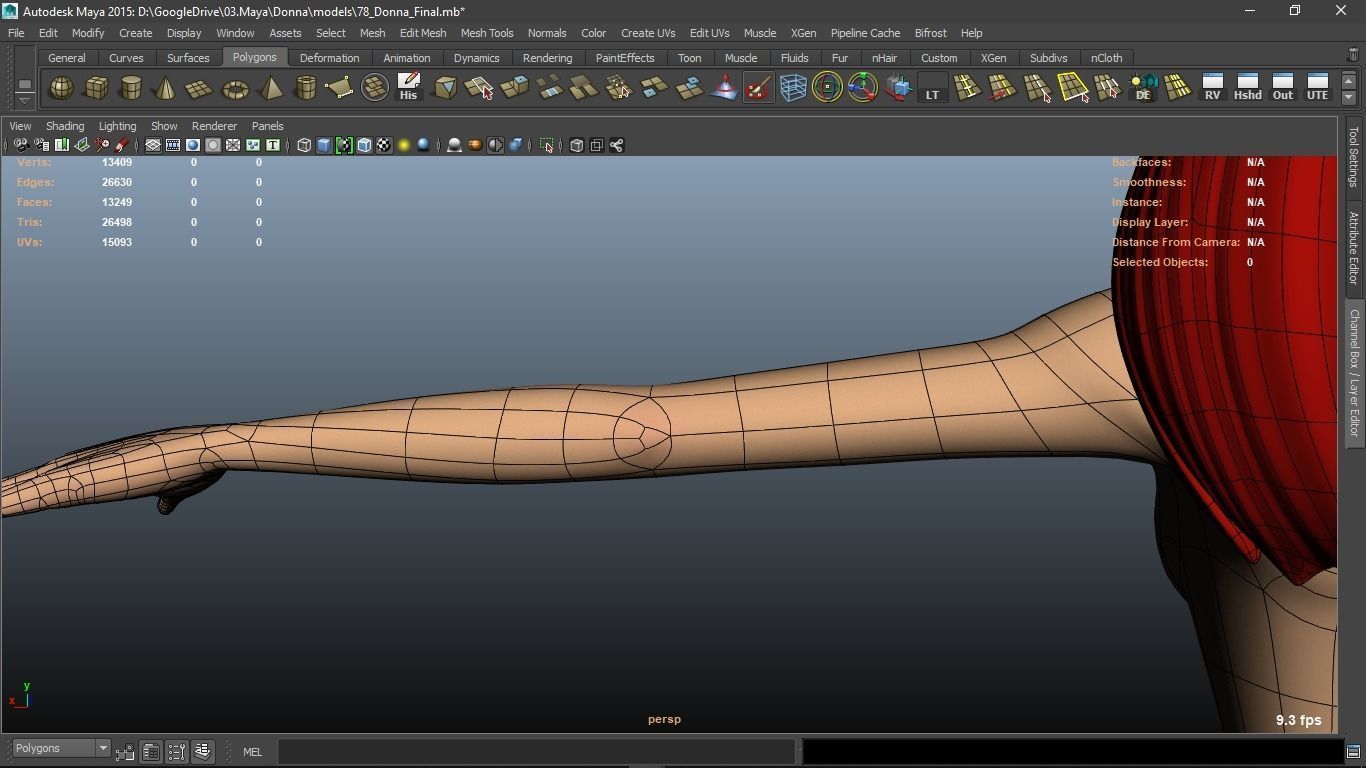Open the Renderer panel menu
Viewport: 1366px width, 768px height.
214,126
